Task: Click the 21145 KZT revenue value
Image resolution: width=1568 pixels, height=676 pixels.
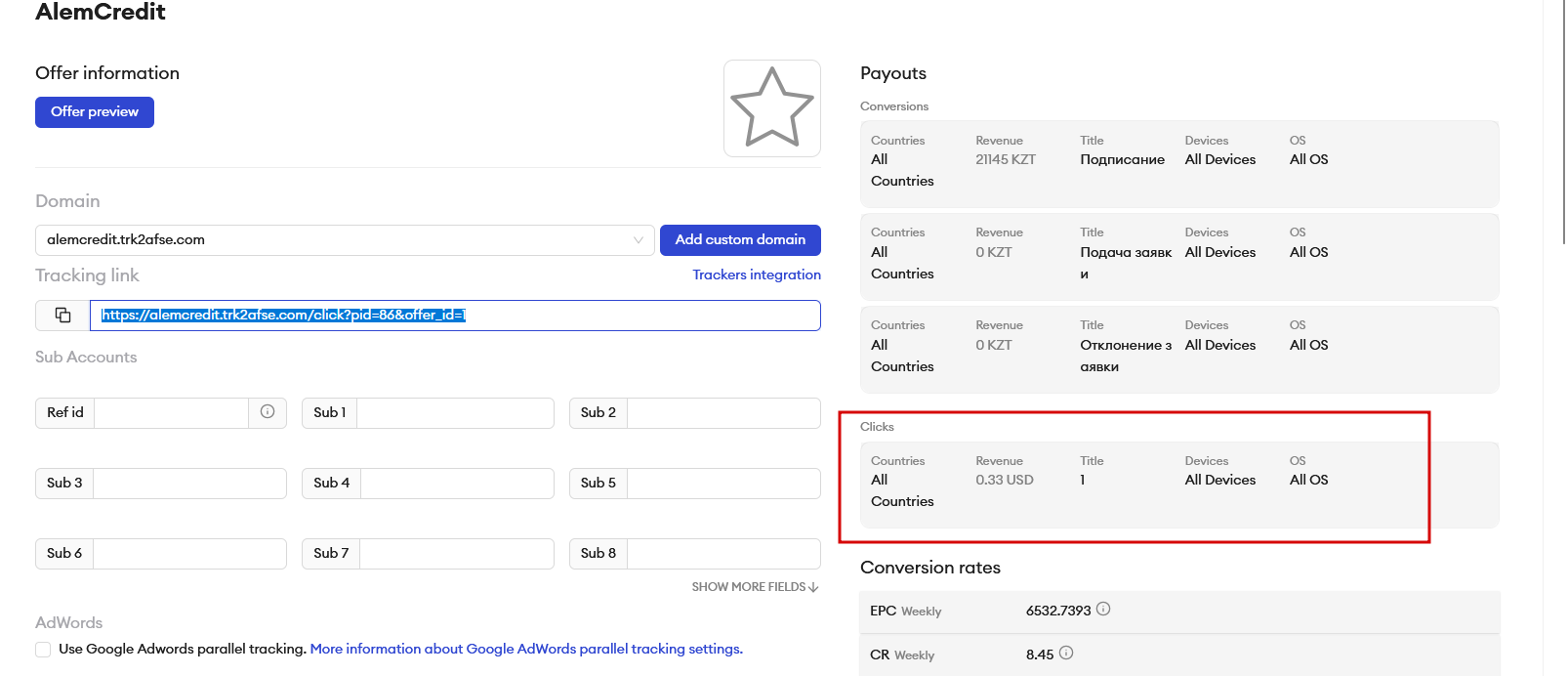Action: pos(1006,159)
